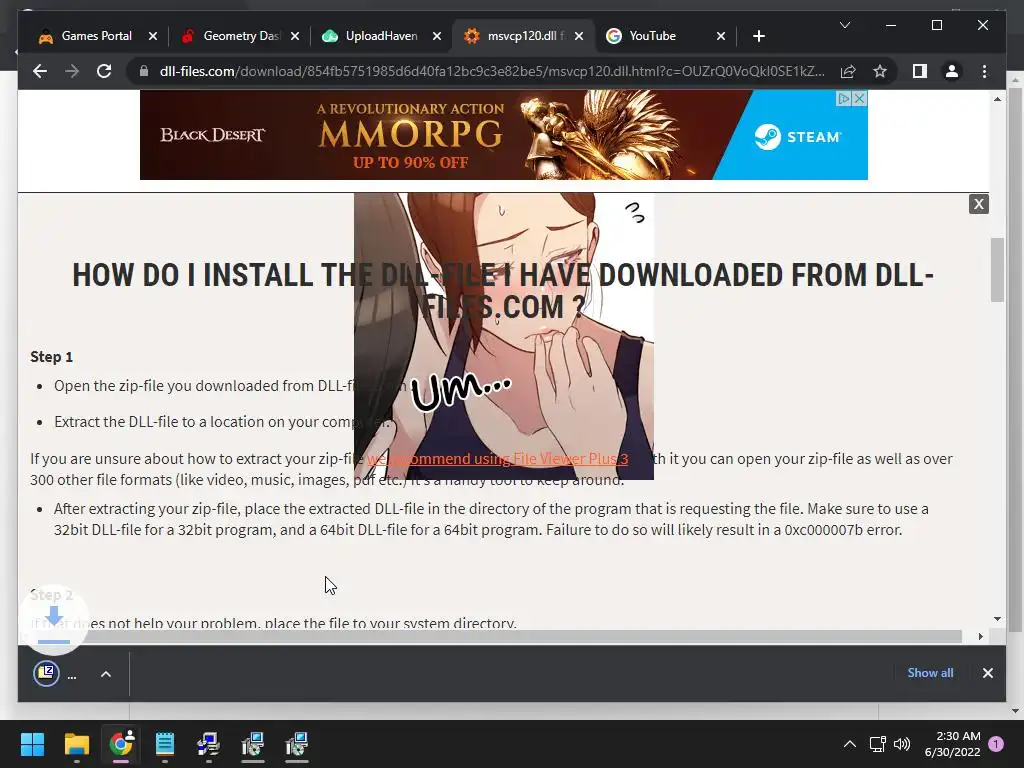The height and width of the screenshot is (768, 1024).
Task: Open a new browser tab
Action: (x=758, y=36)
